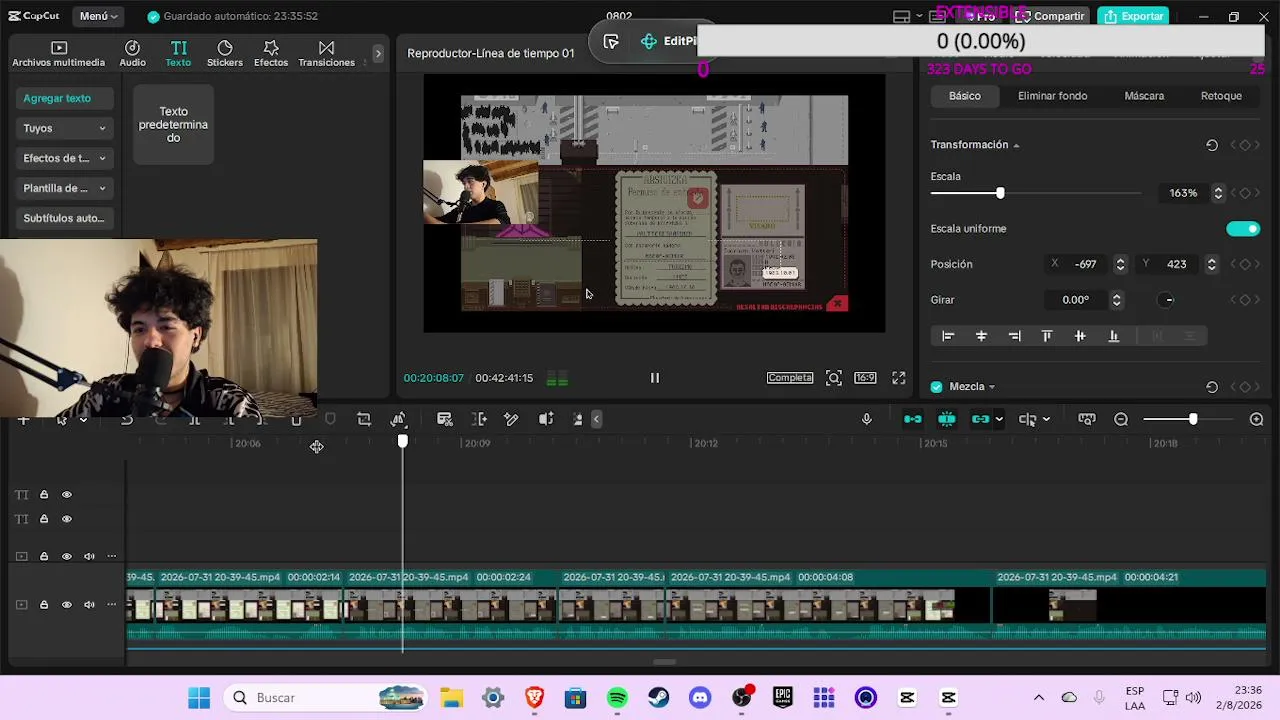1280x720 pixels.
Task: Hide the first text track
Action: tap(67, 495)
